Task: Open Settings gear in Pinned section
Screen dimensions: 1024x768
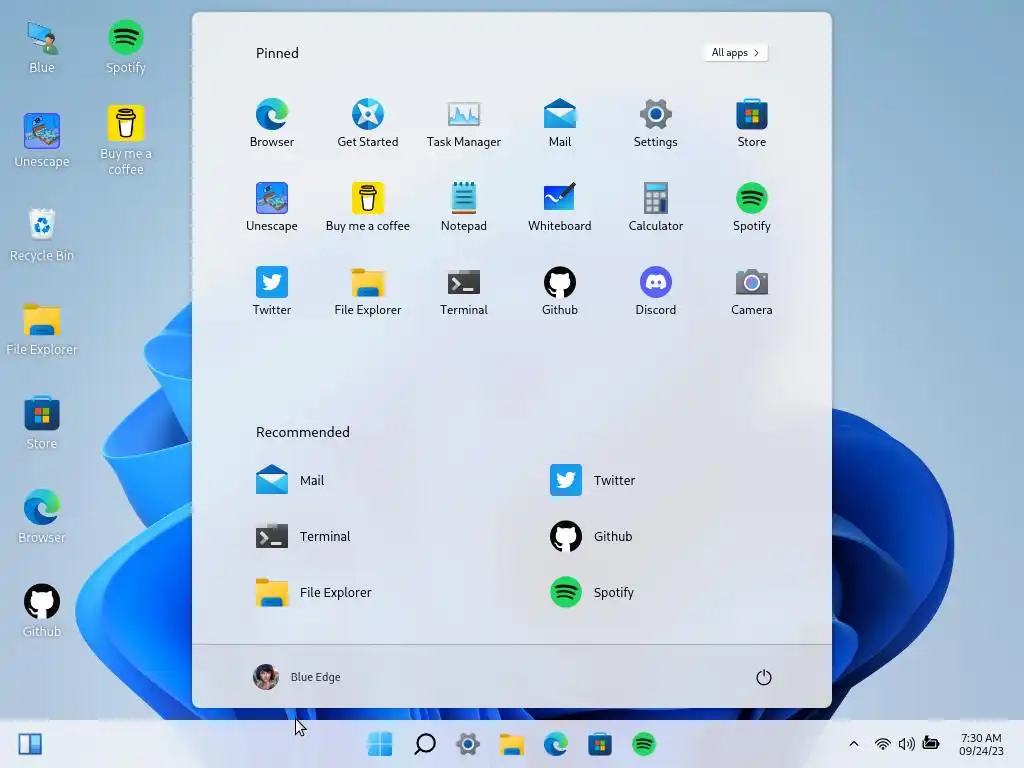Action: (656, 123)
